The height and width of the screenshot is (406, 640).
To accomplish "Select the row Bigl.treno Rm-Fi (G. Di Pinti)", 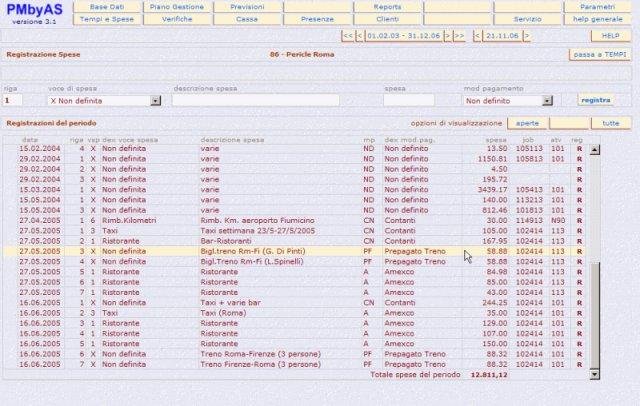I will 294,251.
